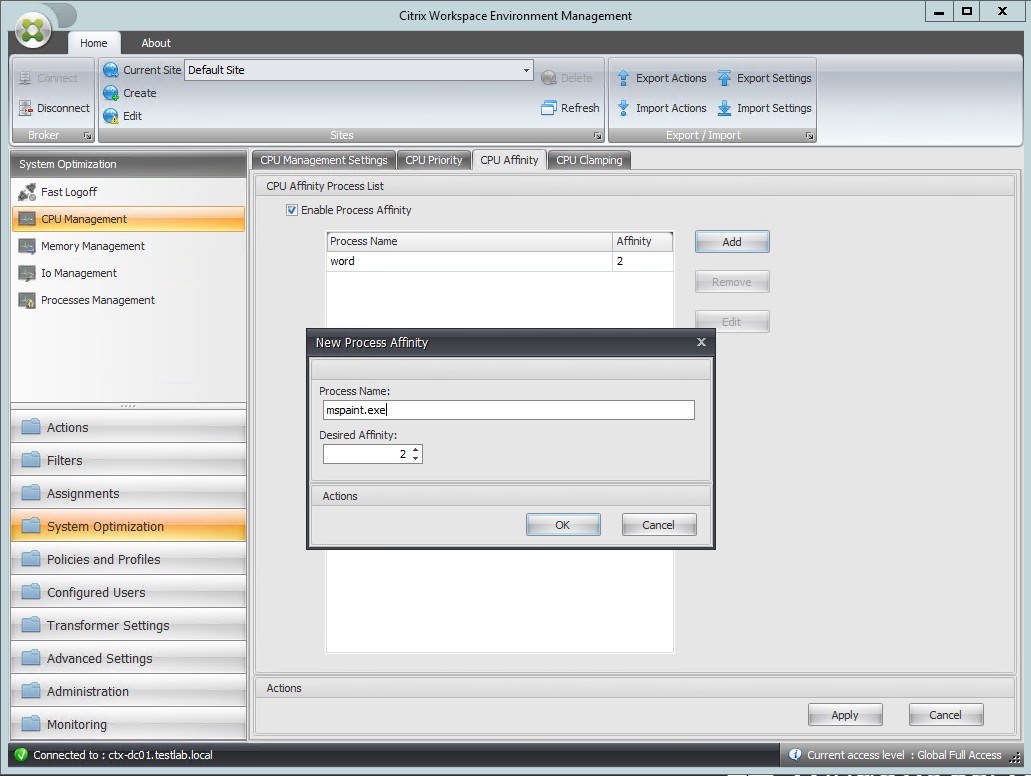Viewport: 1031px width, 776px height.
Task: Switch to CPU Management Settings tab
Action: (x=324, y=160)
